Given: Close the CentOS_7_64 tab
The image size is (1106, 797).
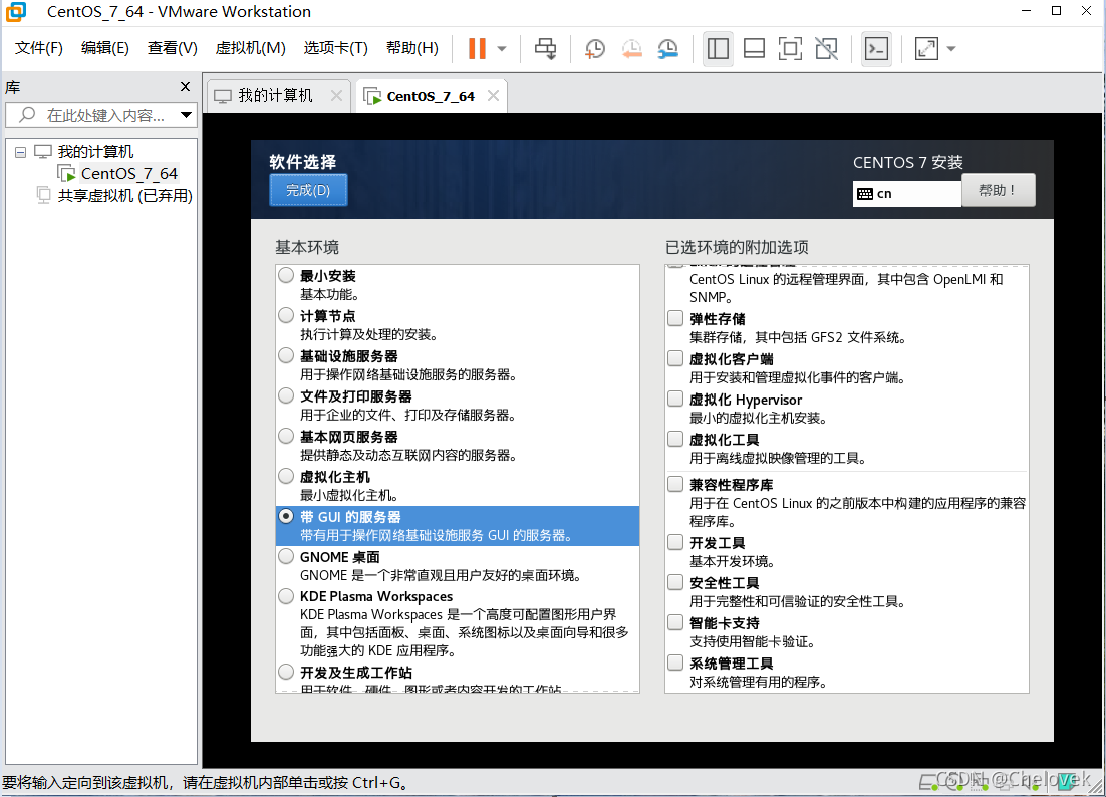Looking at the screenshot, I should click(493, 95).
